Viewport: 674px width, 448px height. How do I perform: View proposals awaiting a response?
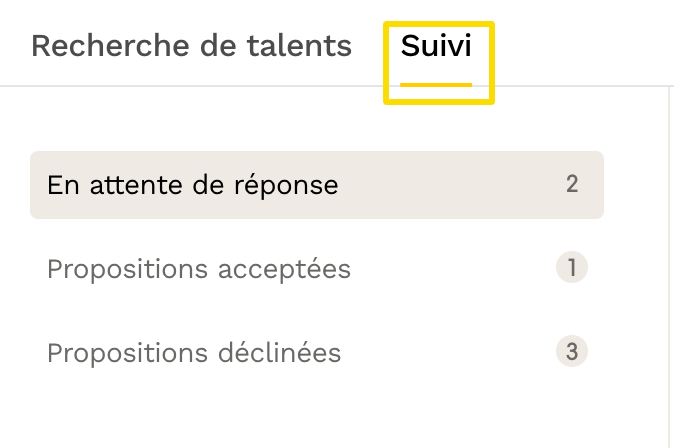[193, 185]
